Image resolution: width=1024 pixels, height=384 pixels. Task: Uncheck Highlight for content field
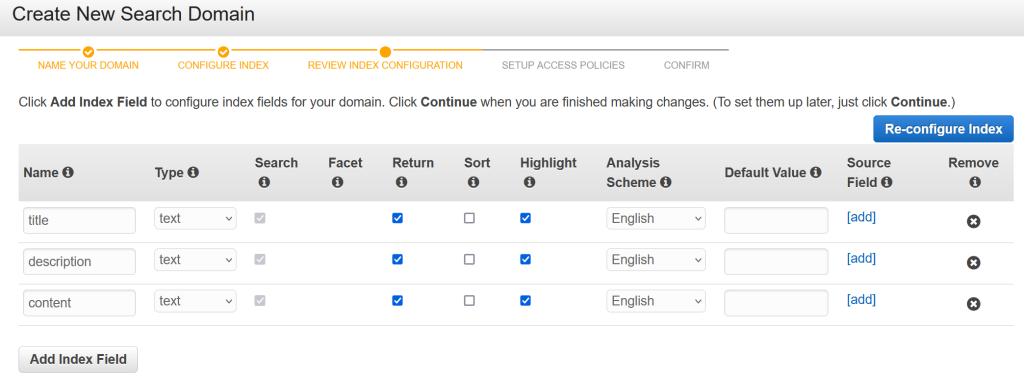pyautogui.click(x=525, y=300)
